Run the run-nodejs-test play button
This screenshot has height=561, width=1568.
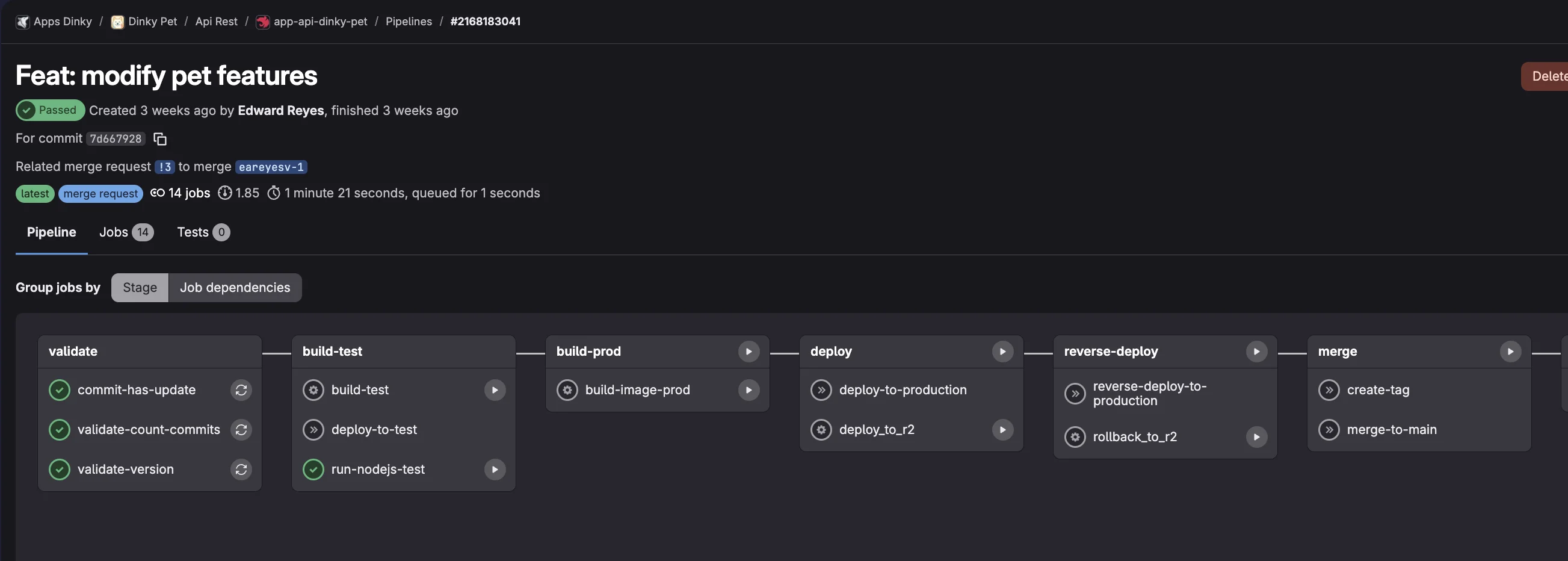click(493, 469)
